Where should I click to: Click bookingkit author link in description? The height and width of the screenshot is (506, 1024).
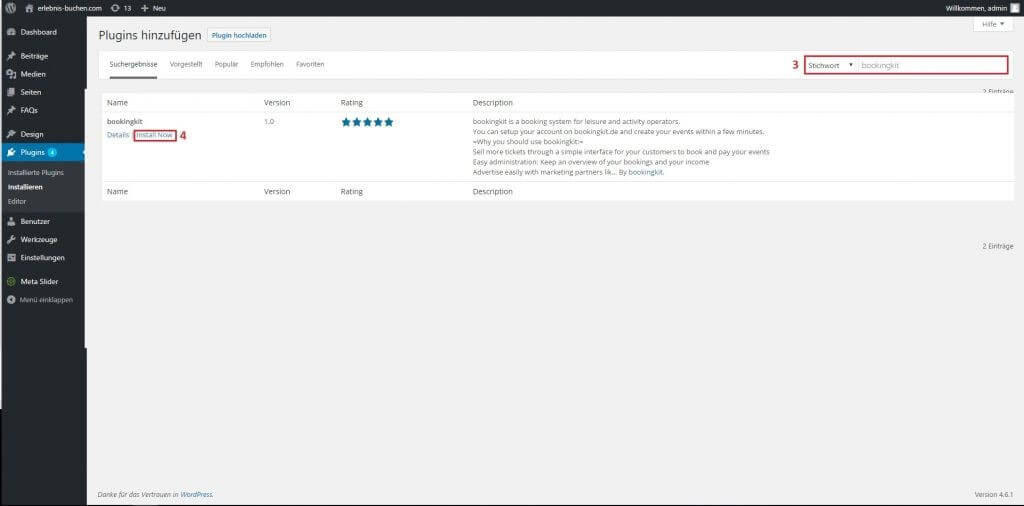pos(645,172)
